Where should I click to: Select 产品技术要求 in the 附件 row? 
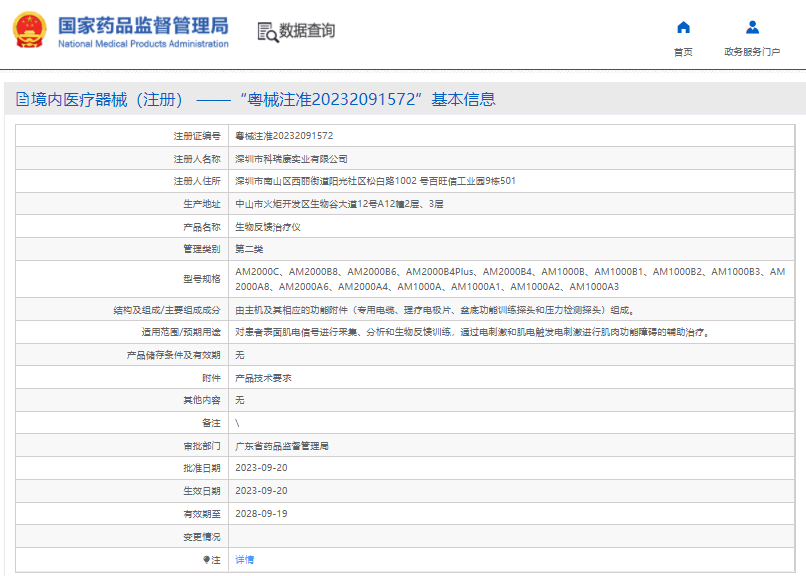(263, 378)
